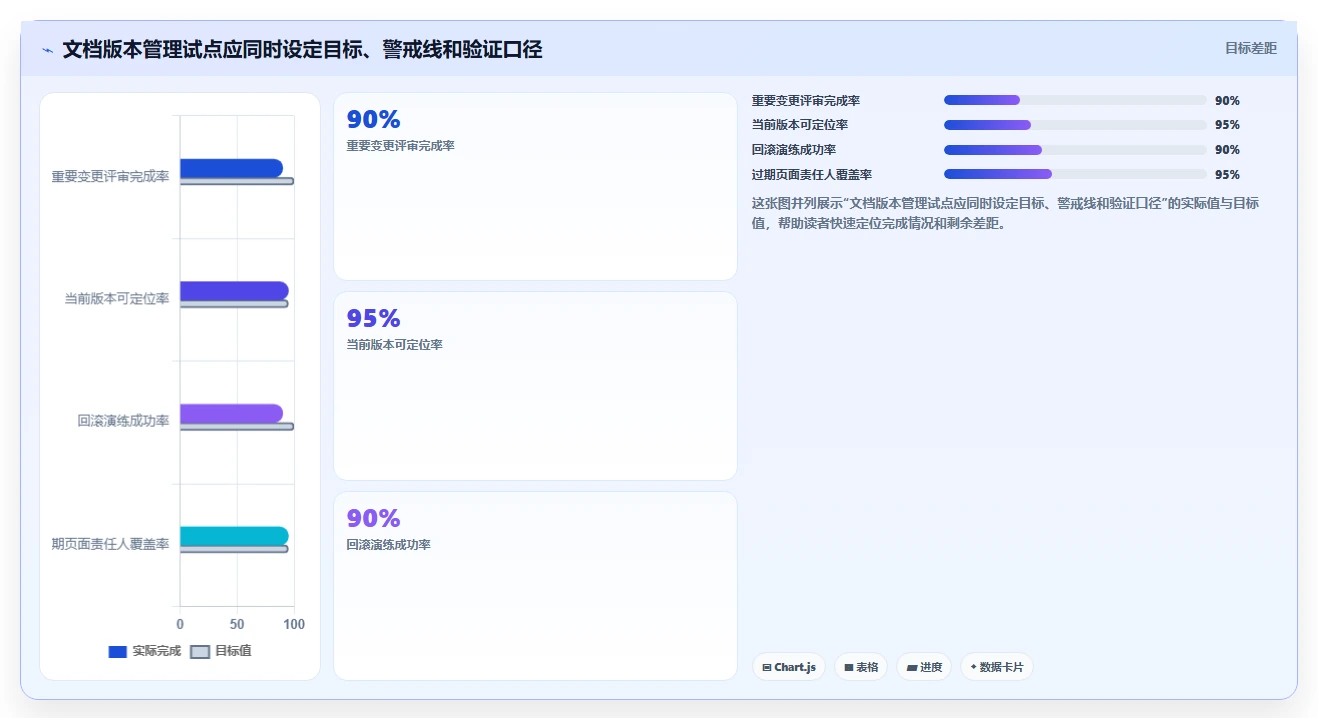1318x718 pixels.
Task: Click the grey 目标值 legend swatch
Action: coord(200,651)
